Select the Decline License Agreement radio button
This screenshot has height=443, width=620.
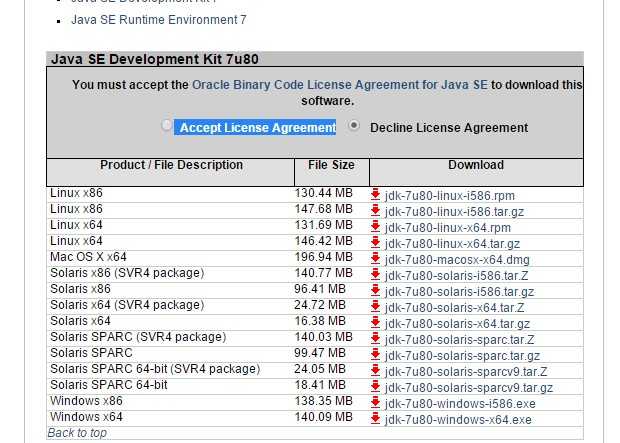pos(353,125)
